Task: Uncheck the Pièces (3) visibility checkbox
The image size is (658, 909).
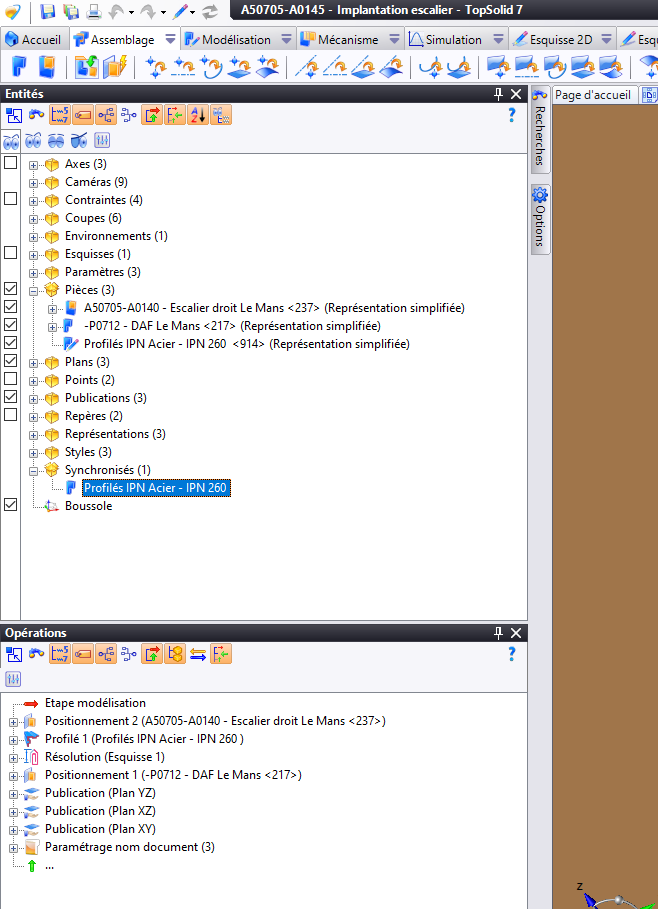Action: pyautogui.click(x=10, y=289)
